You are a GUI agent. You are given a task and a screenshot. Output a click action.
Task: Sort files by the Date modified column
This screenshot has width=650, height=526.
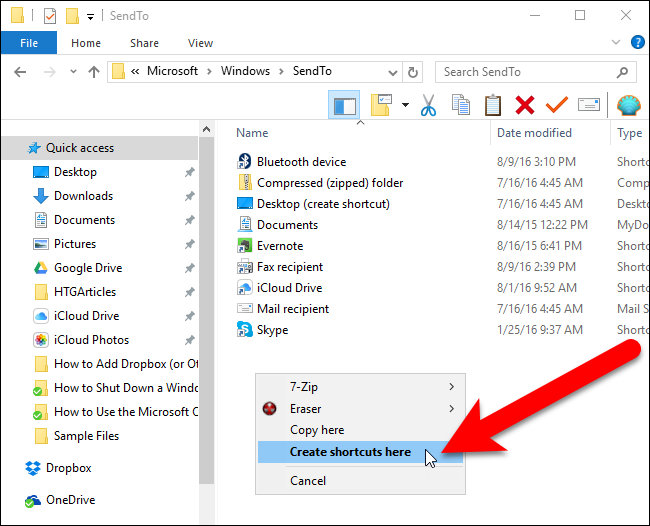click(x=534, y=133)
